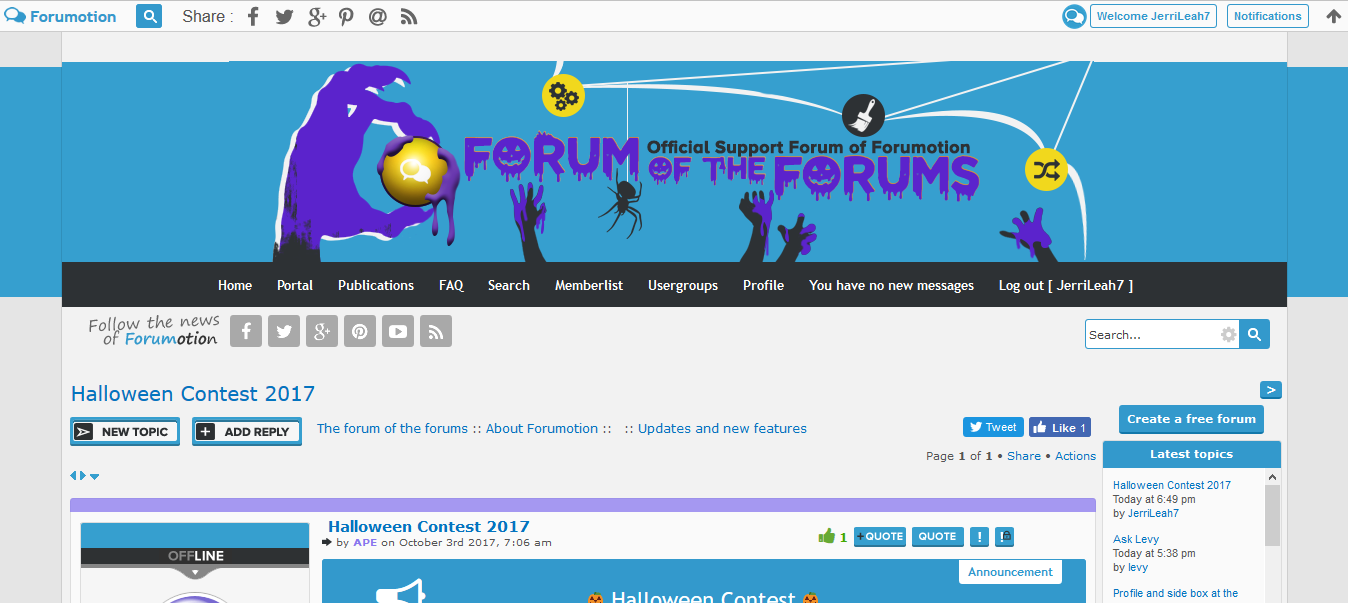This screenshot has width=1348, height=603.
Task: Click the QUOTE button on the post
Action: [938, 536]
